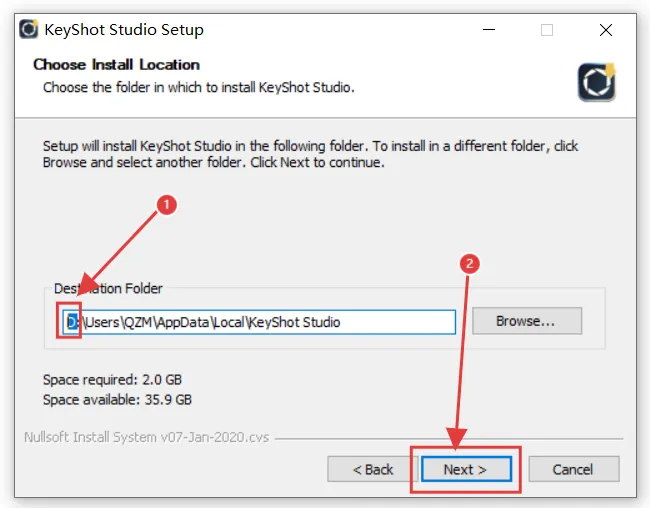Click the 'Space available: 35.9 GB' text
650x508 pixels.
tap(117, 400)
